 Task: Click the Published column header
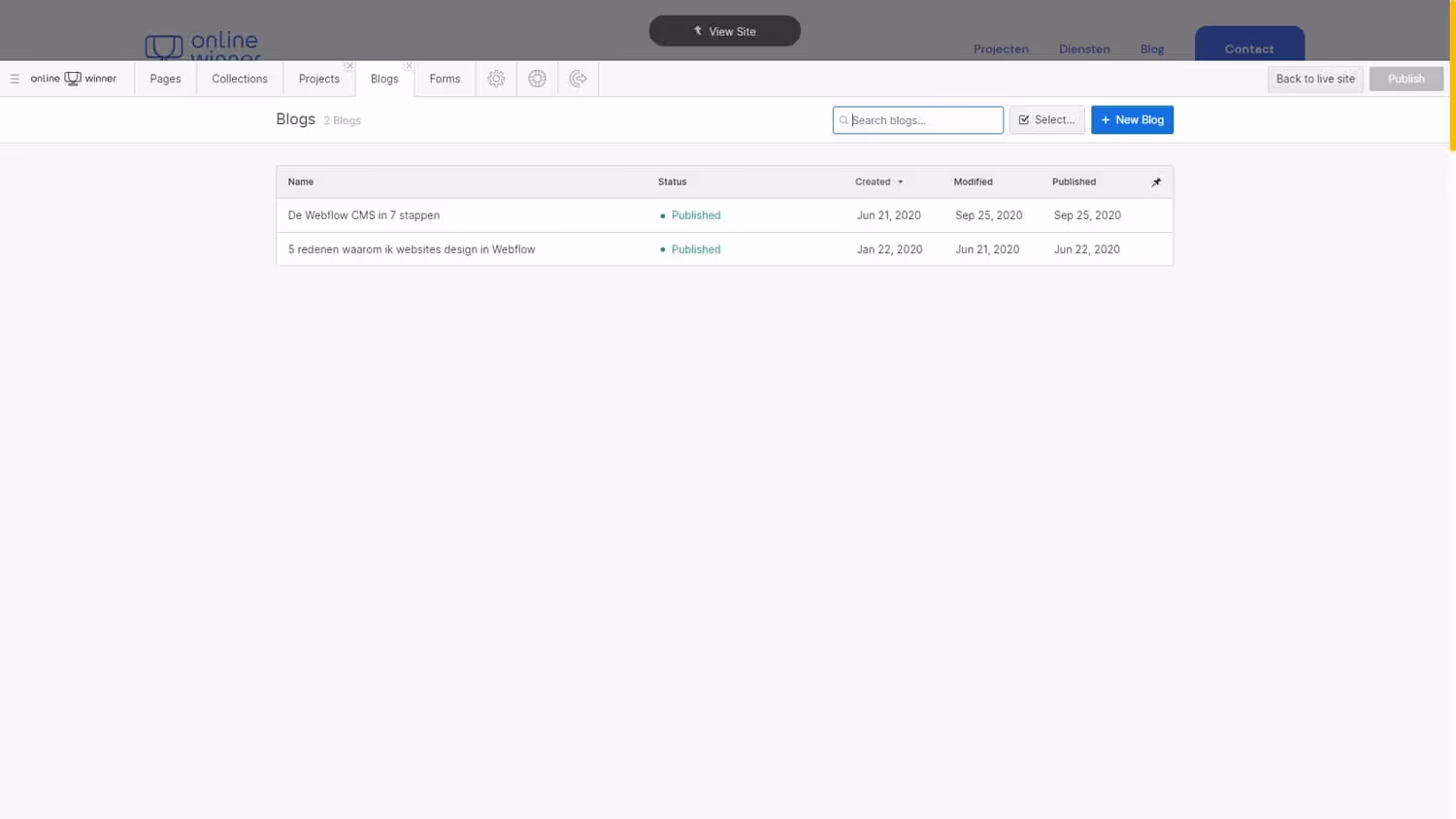coord(1074,182)
